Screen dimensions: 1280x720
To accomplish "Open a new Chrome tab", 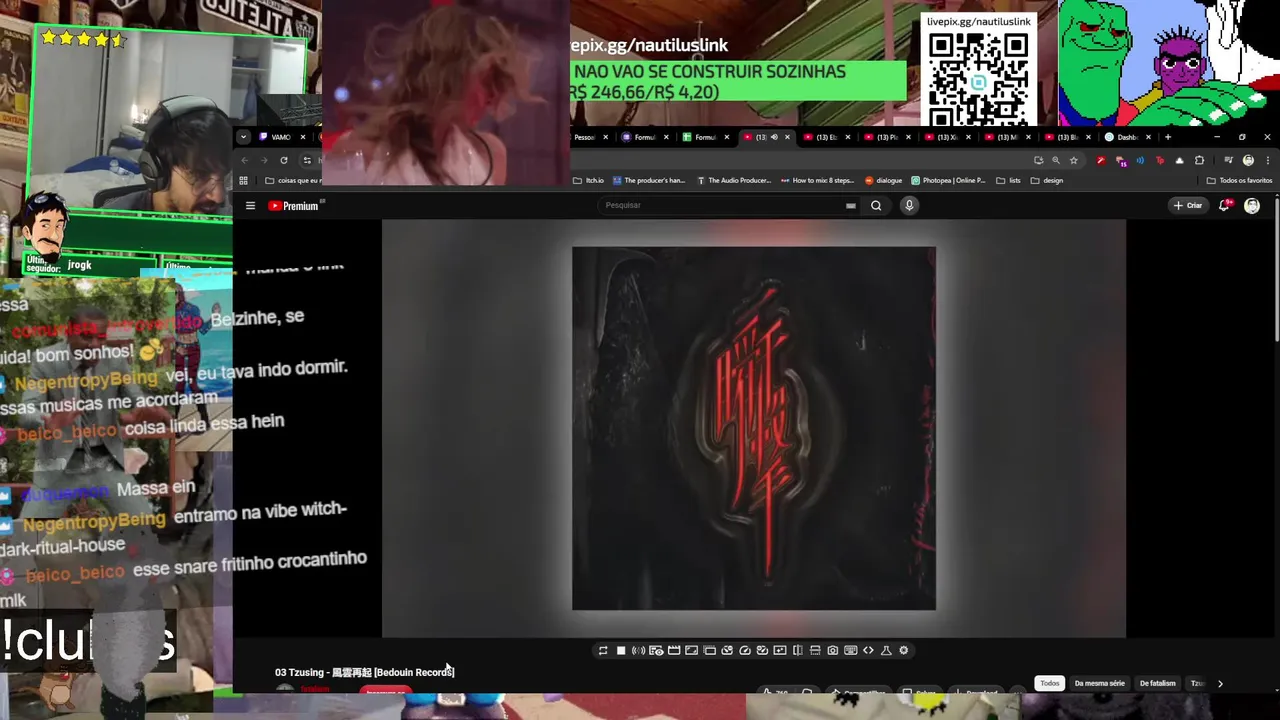I will coord(1168,137).
